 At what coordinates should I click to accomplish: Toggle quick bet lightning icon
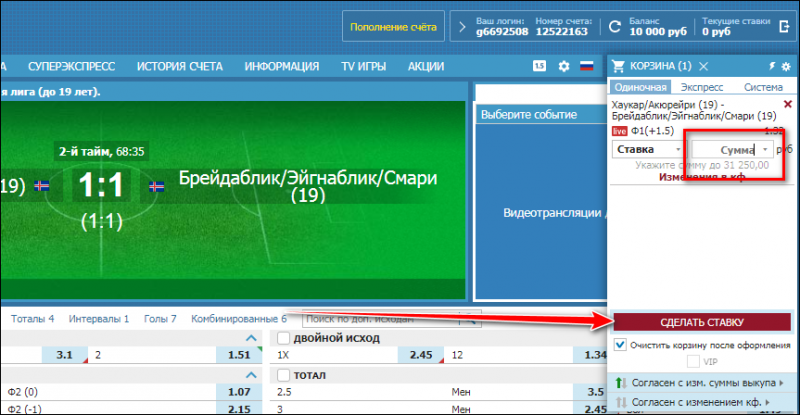(x=772, y=66)
